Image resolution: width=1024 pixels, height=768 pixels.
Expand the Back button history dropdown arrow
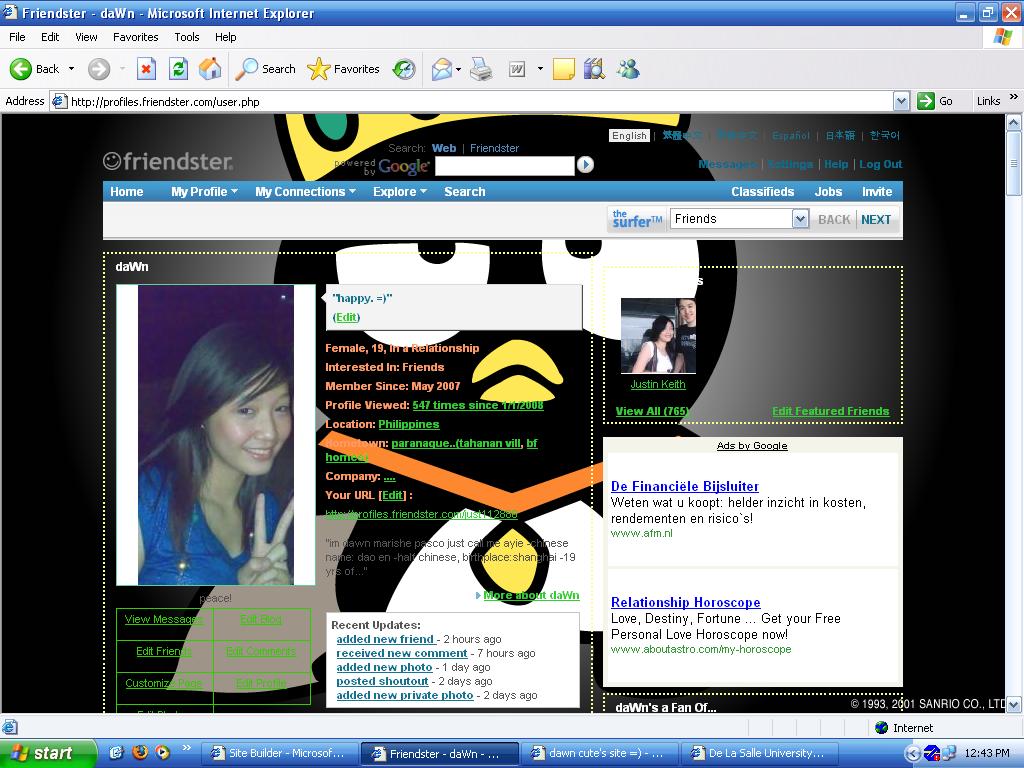pyautogui.click(x=71, y=69)
